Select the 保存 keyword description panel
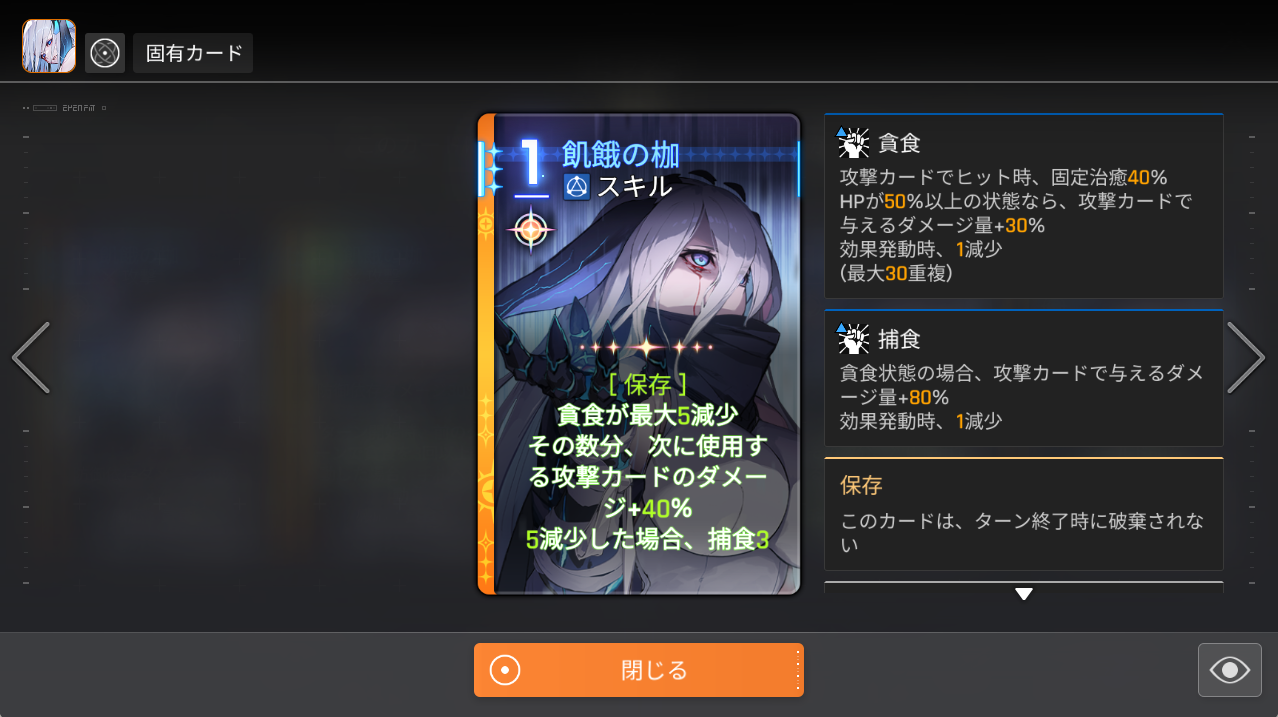Viewport: 1278px width, 717px height. coord(1024,514)
